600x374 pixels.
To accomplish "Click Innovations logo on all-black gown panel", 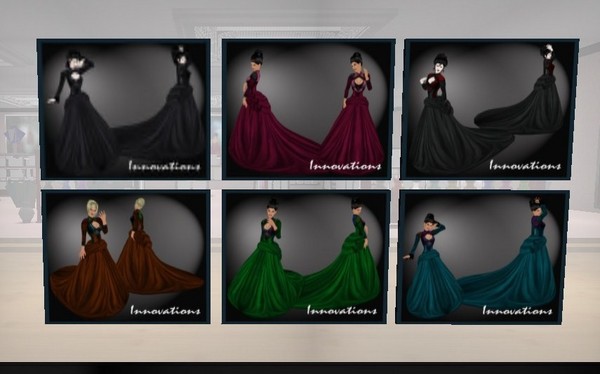I will [164, 166].
